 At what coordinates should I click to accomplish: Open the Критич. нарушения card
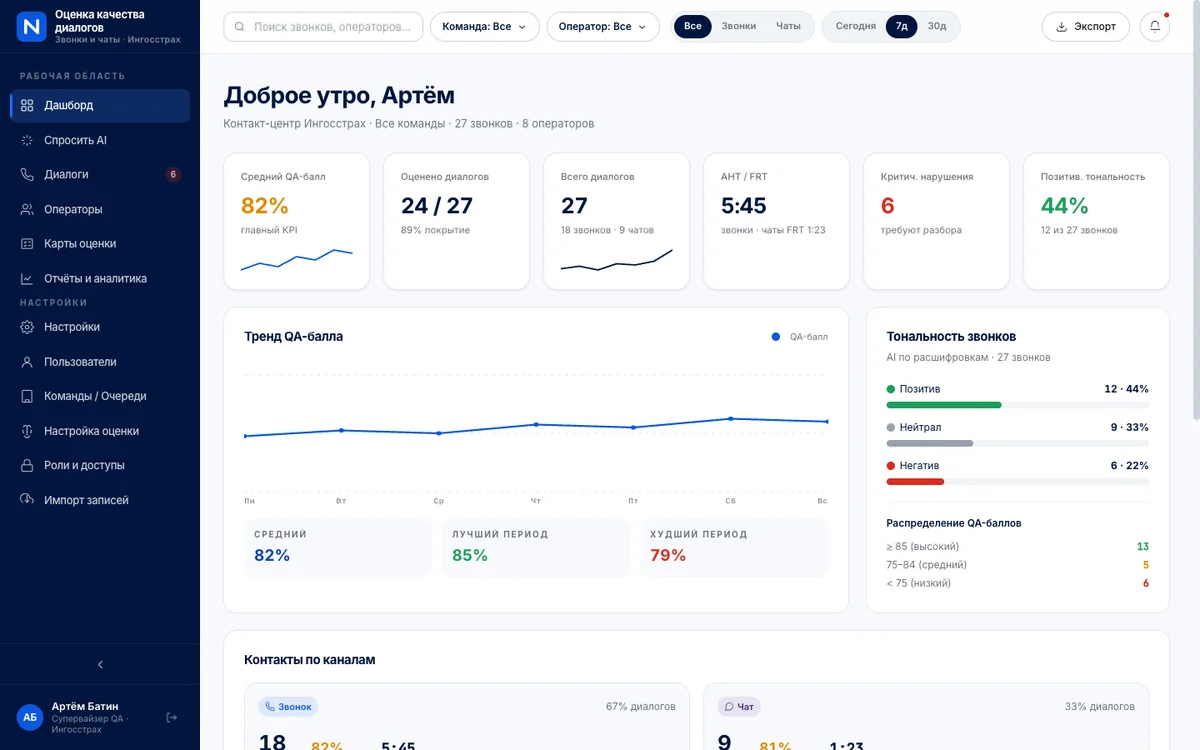pos(936,221)
